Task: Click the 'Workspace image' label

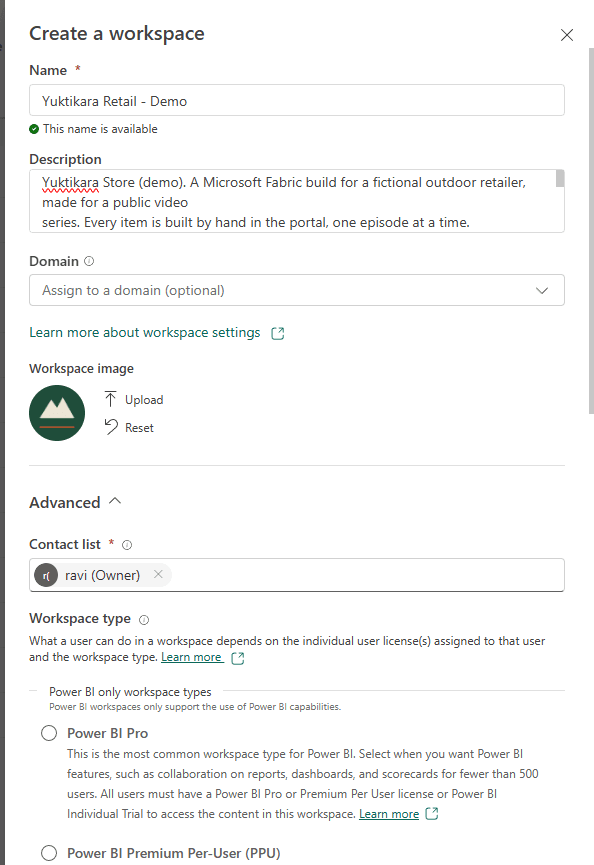Action: click(82, 369)
